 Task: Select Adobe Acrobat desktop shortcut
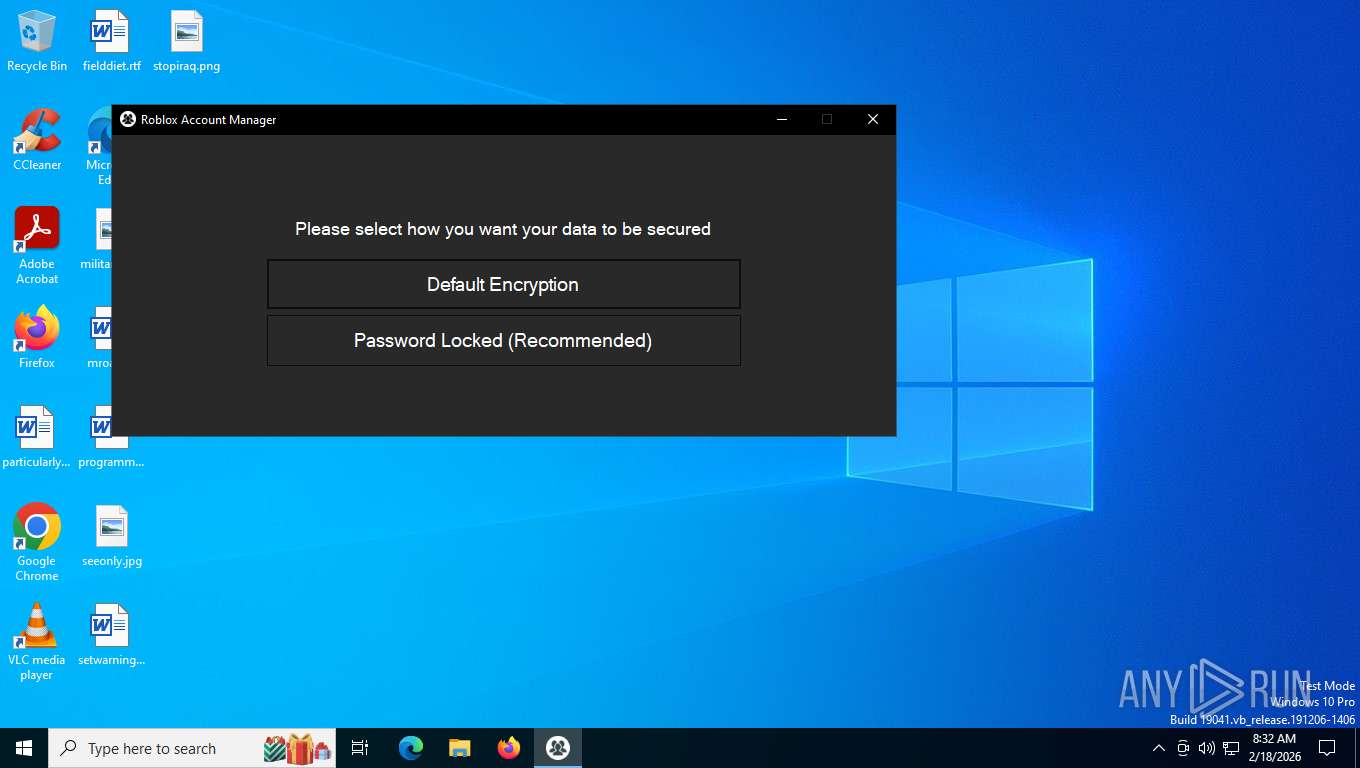tap(37, 246)
